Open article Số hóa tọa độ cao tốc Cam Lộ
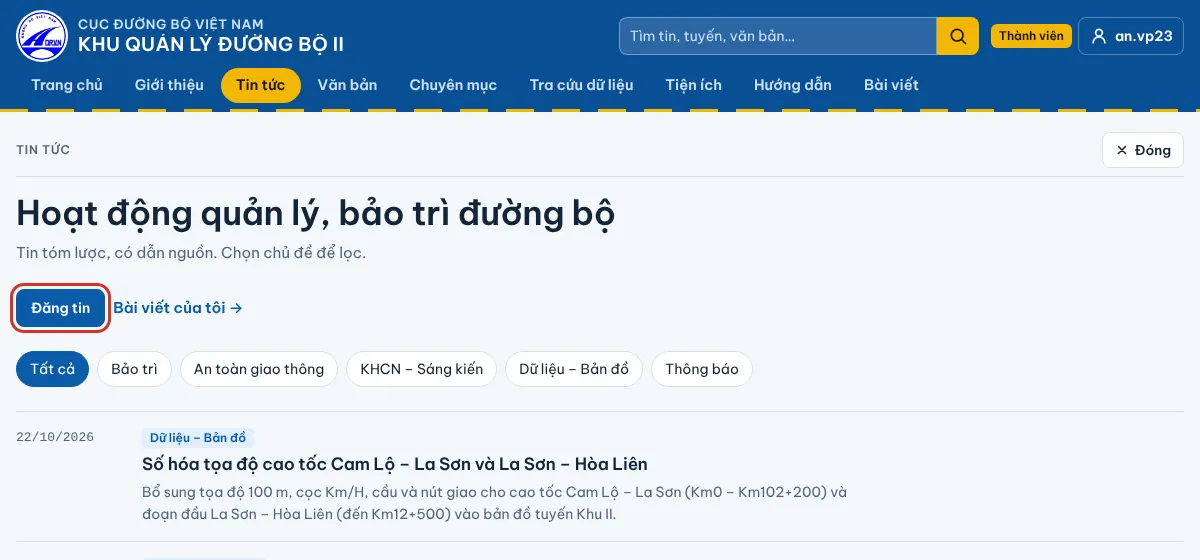This screenshot has width=1200, height=560. [395, 464]
